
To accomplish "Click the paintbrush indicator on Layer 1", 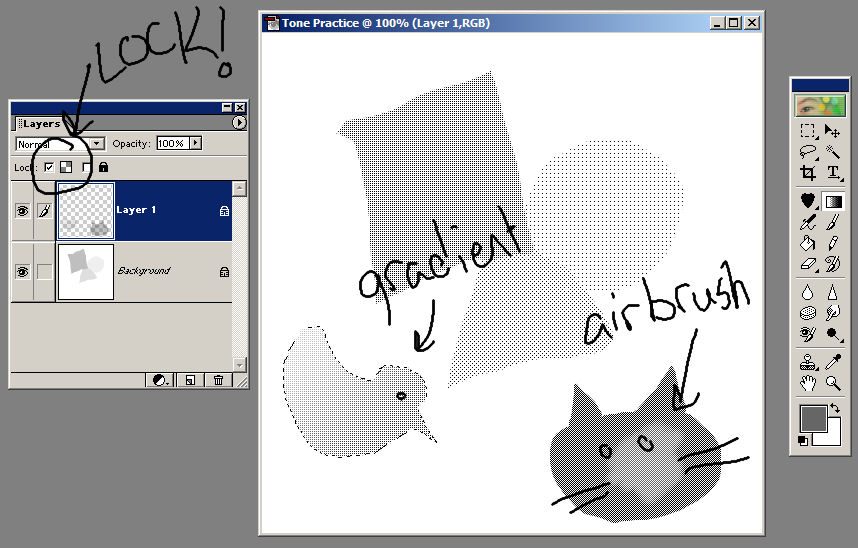I will click(45, 211).
